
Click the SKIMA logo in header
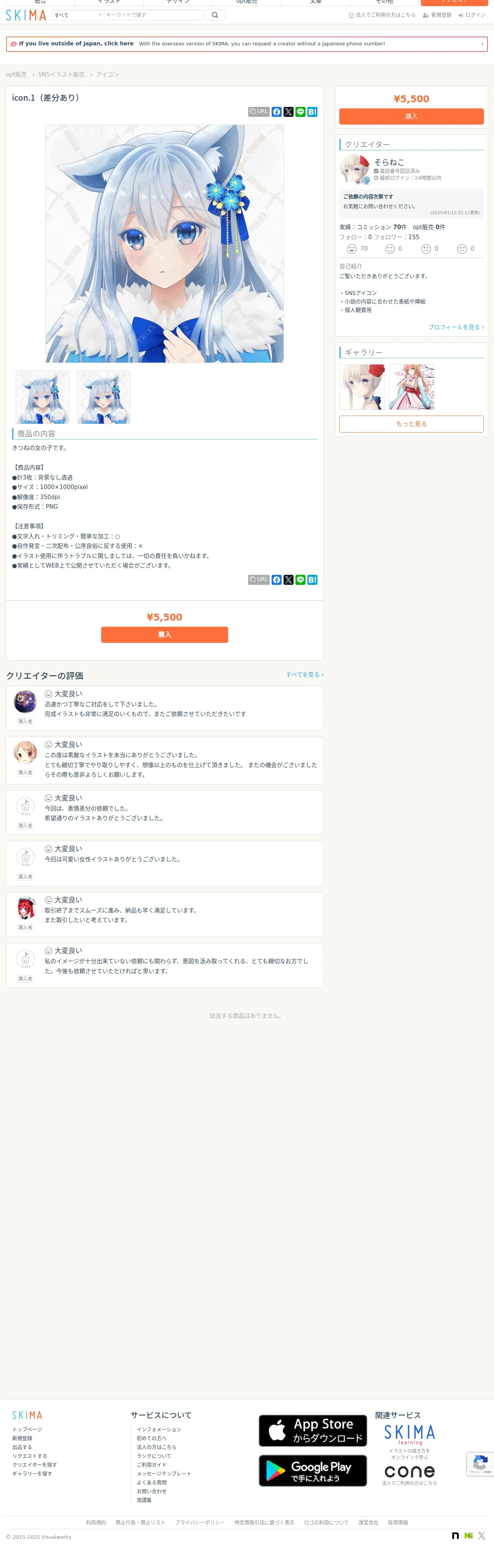tap(26, 15)
